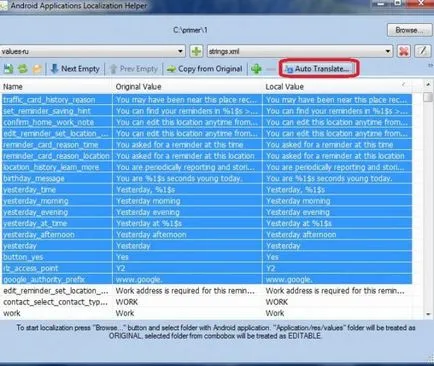The image size is (434, 366).
Task: Select the traffic_card_history_reason row
Action: 207,100
